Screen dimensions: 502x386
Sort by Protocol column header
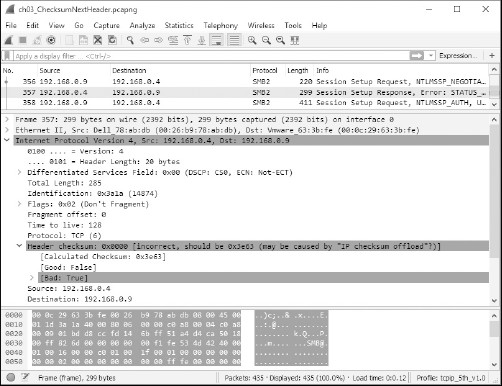pyautogui.click(x=267, y=71)
